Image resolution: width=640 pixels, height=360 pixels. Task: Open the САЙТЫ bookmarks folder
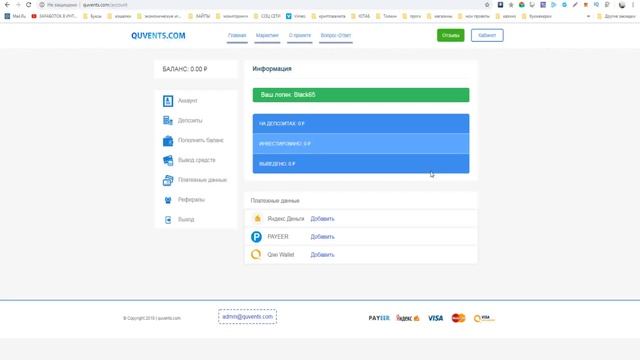pos(199,16)
